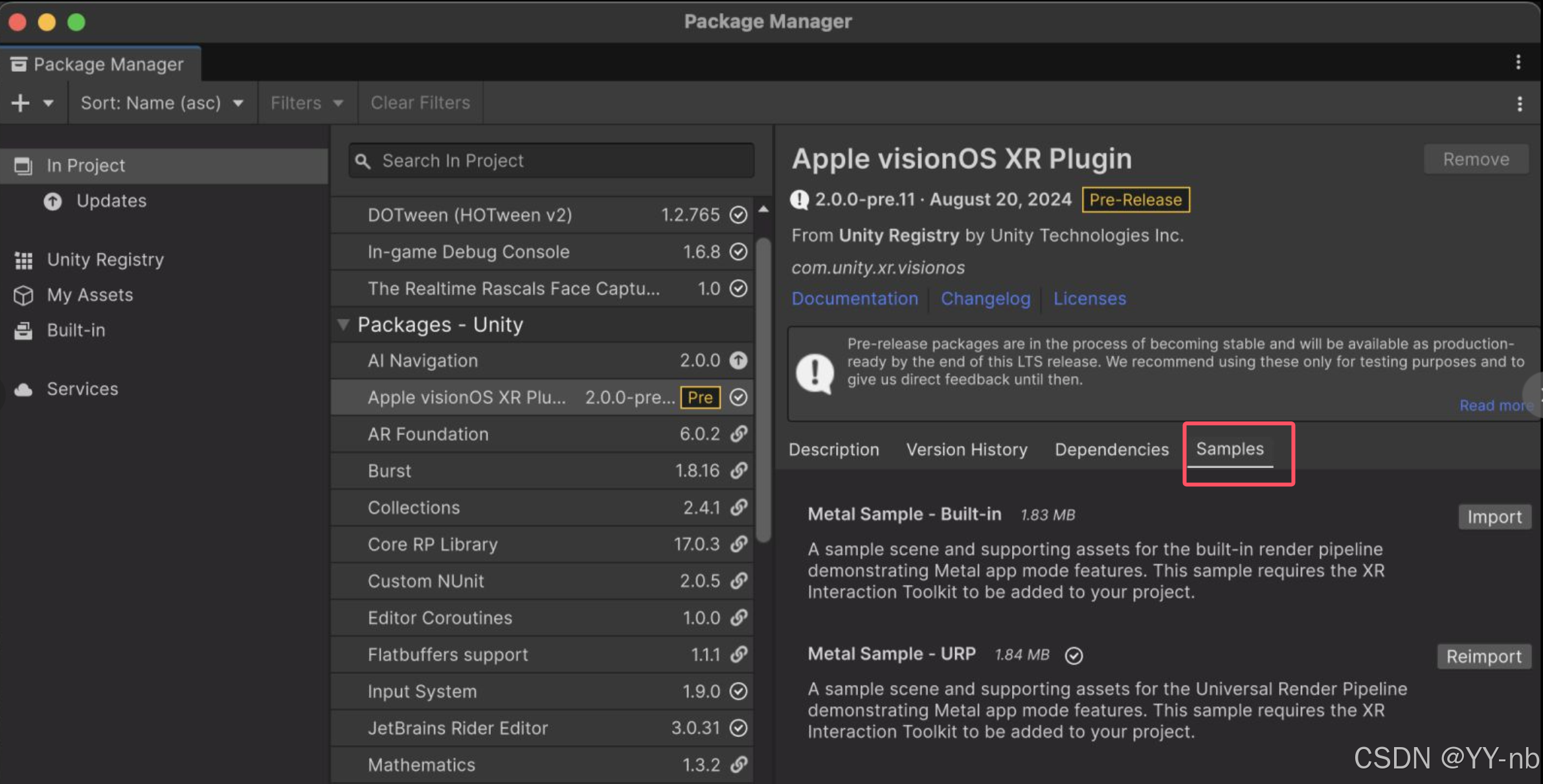Screen dimensions: 1543x784
Task: Select the Burst package
Action: pos(543,471)
